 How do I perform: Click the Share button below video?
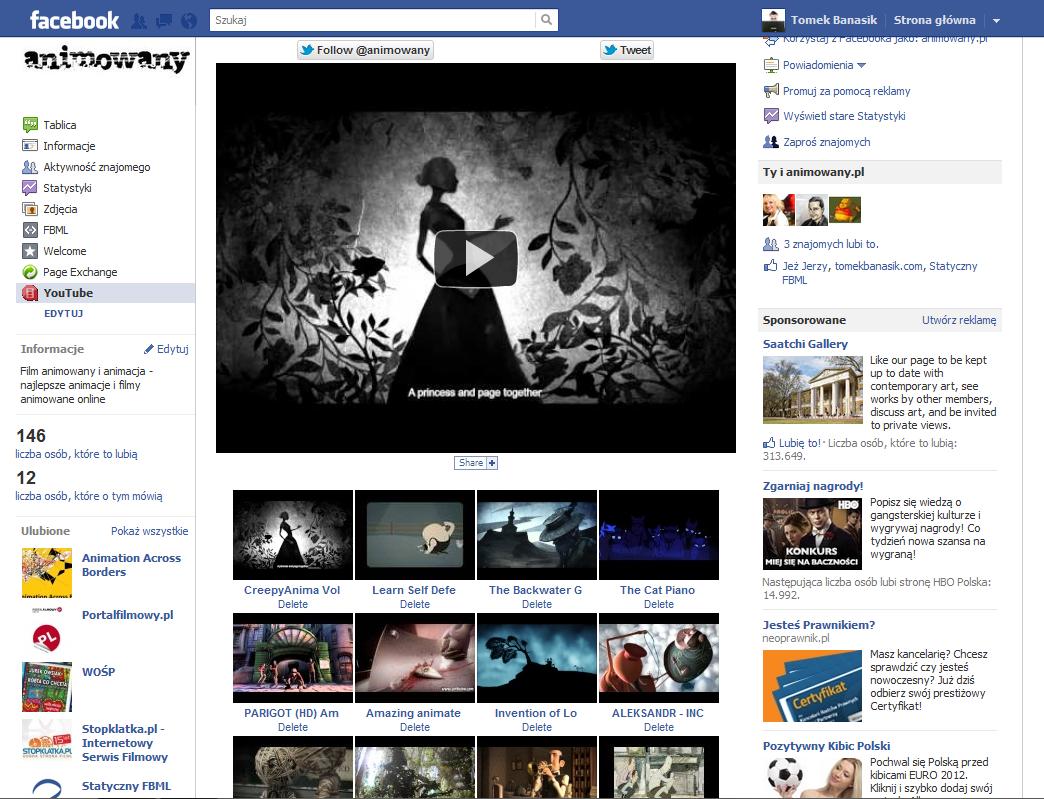coord(471,463)
